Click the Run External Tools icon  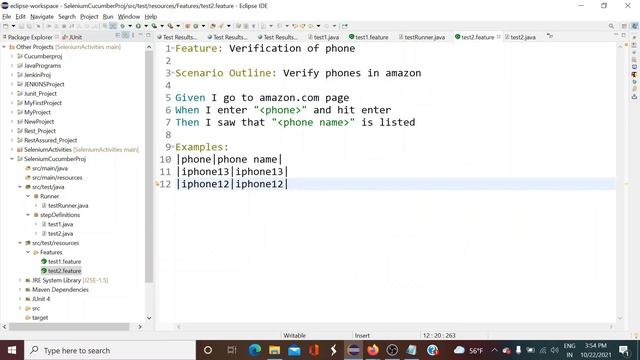point(170,26)
